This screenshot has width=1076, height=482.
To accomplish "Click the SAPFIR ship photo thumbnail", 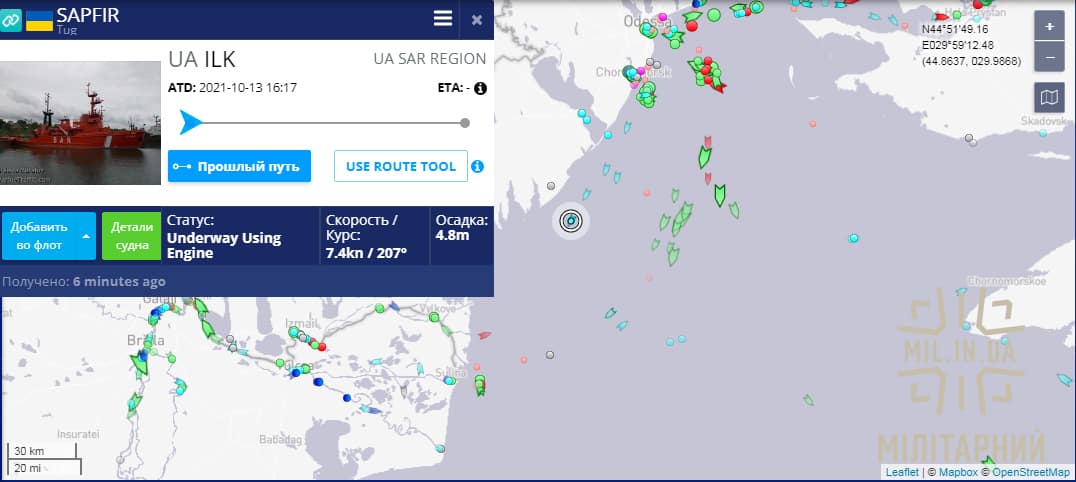I will pos(81,123).
